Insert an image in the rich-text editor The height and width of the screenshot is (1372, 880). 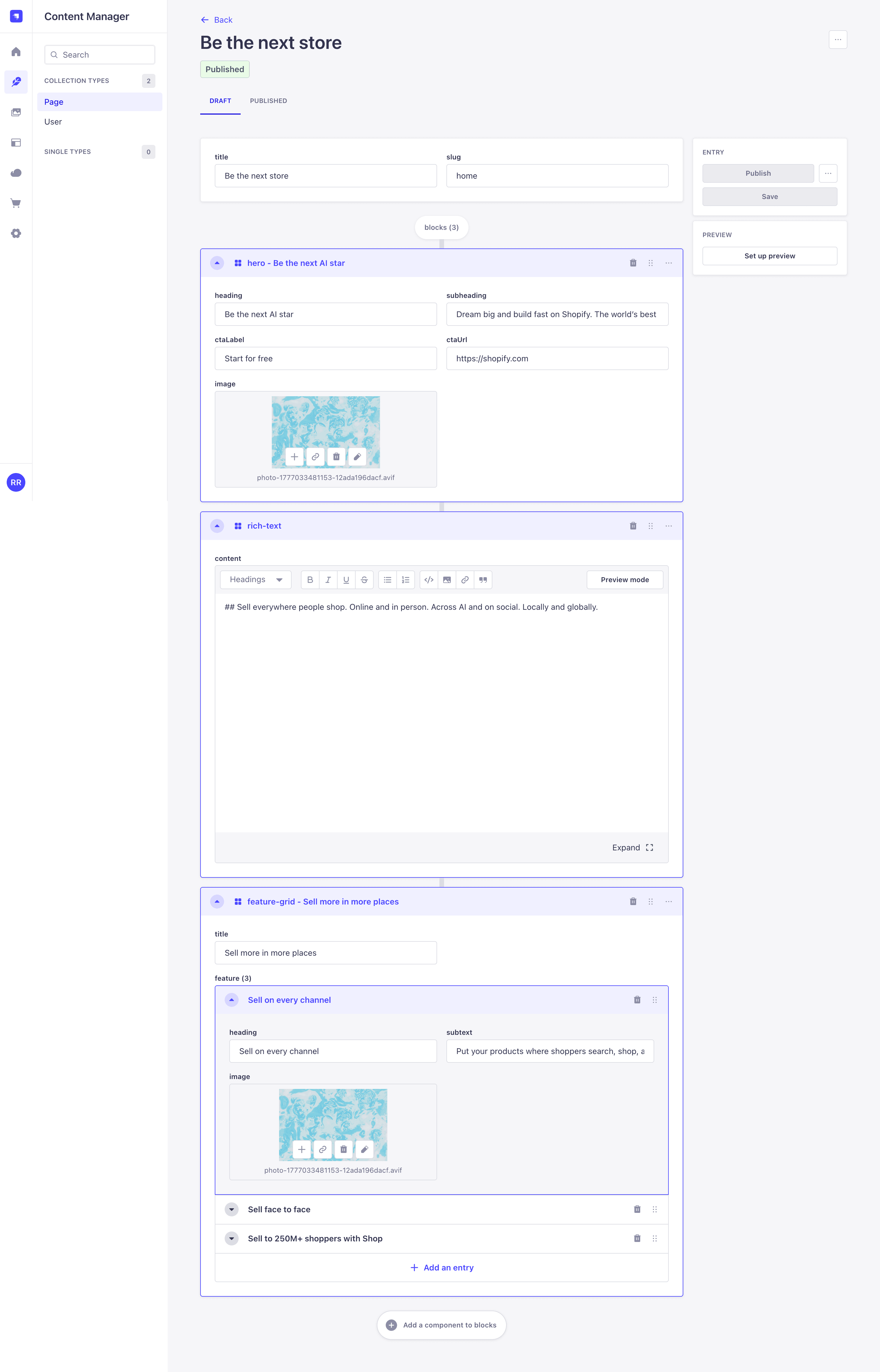point(447,580)
